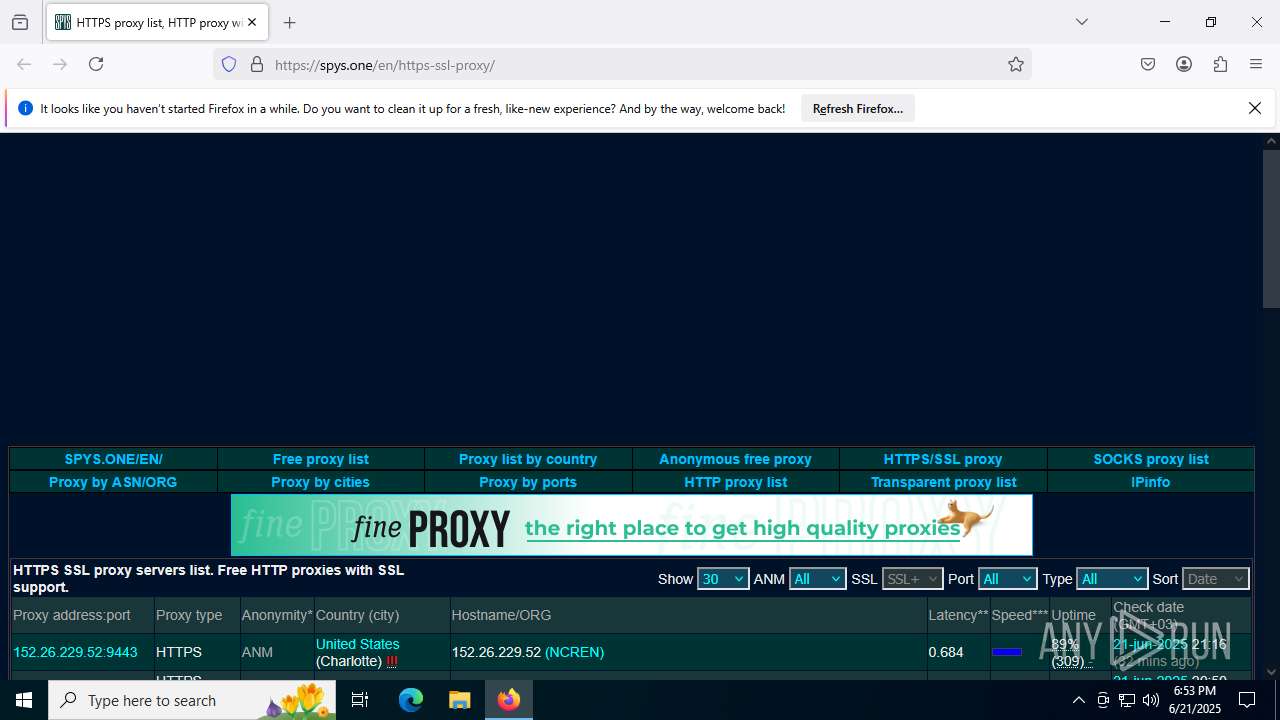1280x720 pixels.
Task: Open the volume speaker icon
Action: click(x=1151, y=700)
